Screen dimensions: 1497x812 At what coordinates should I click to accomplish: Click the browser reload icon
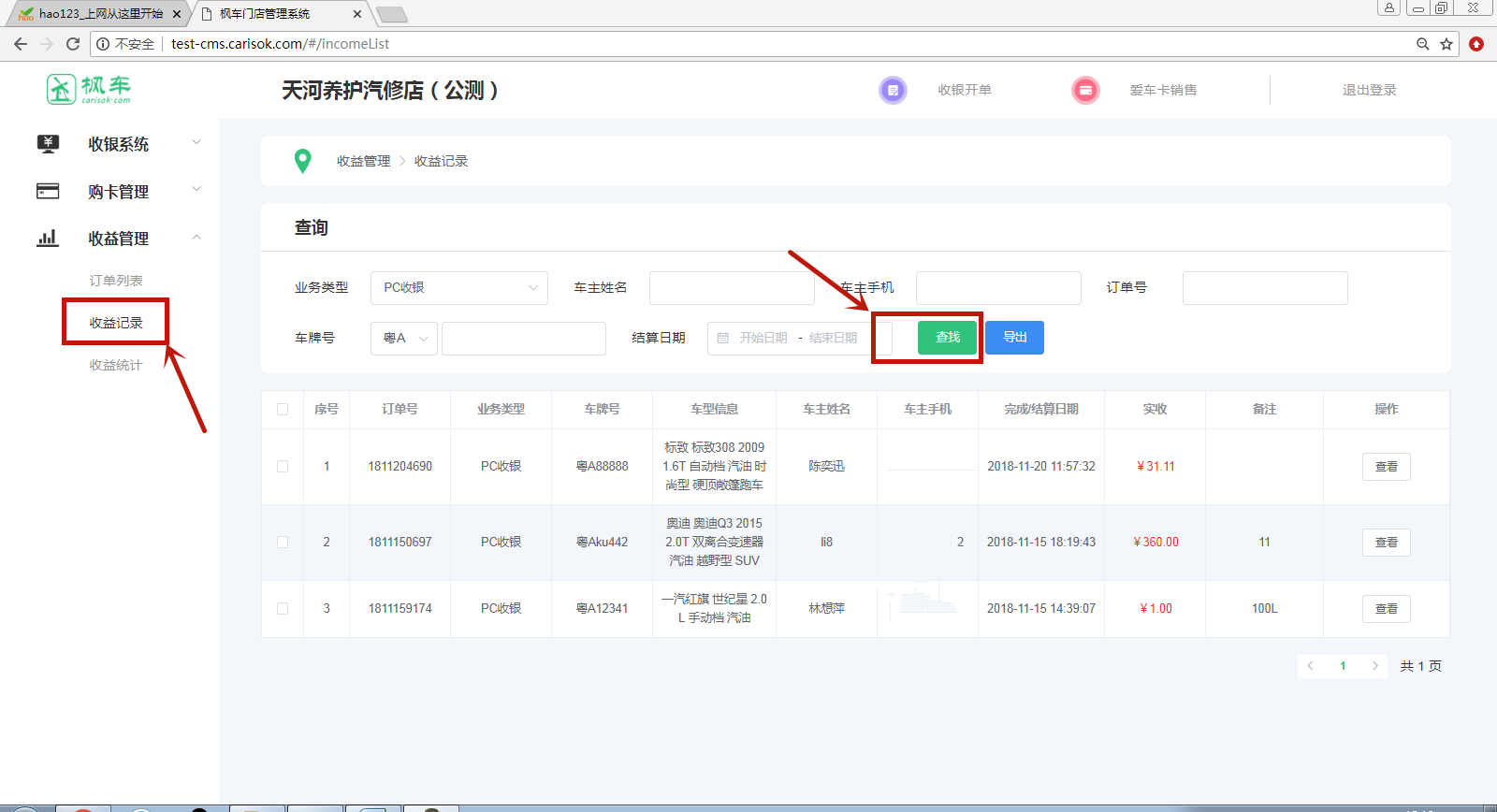tap(73, 44)
